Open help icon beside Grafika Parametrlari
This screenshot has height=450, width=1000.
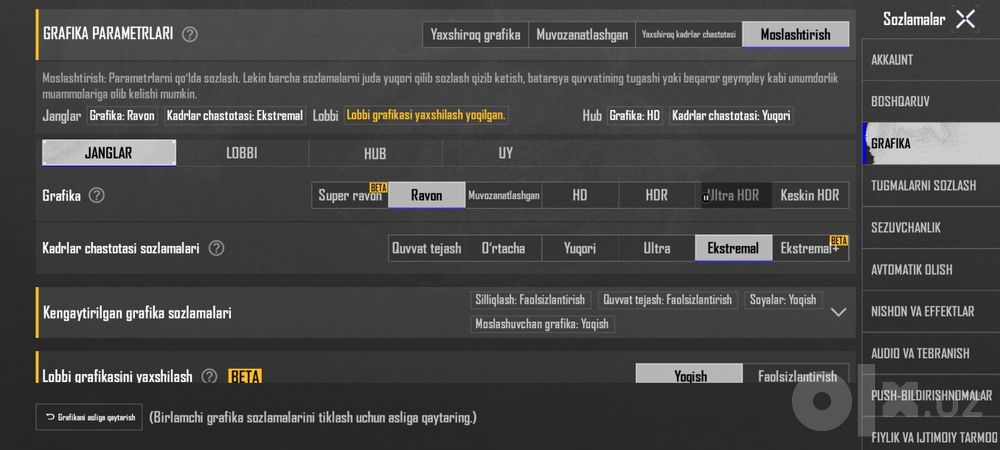point(189,34)
